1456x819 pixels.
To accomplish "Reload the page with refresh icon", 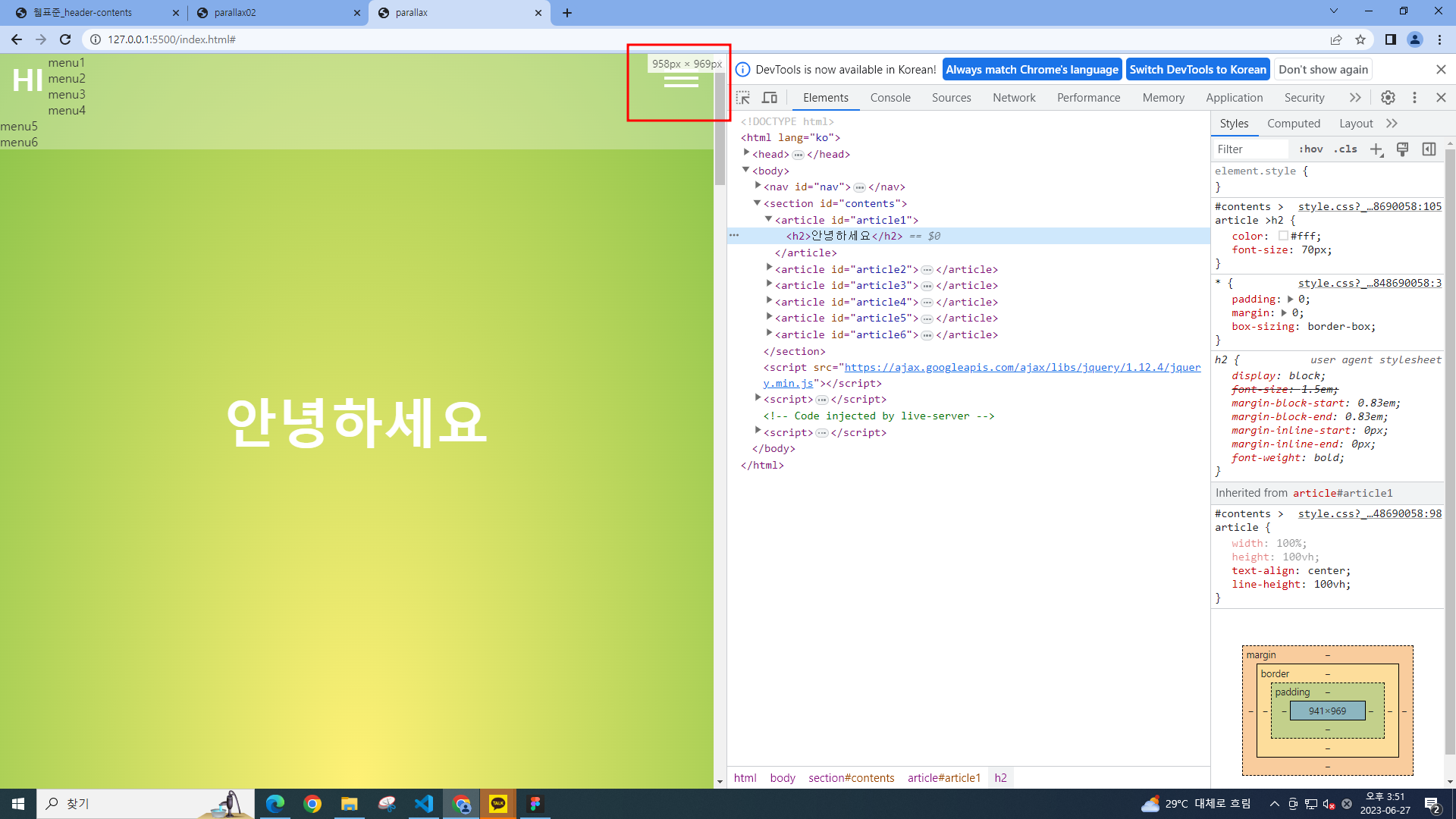I will pos(65,39).
